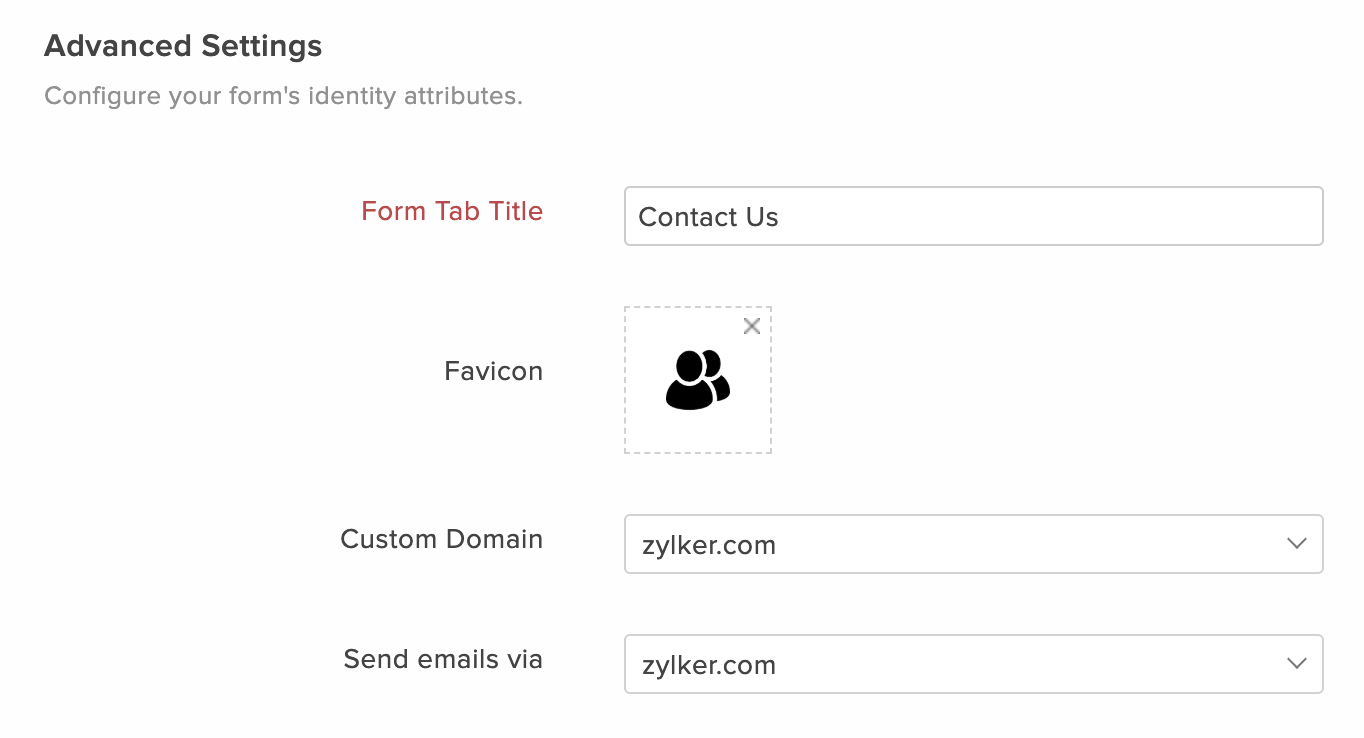
Task: Click the Send emails via label
Action: tap(443, 659)
